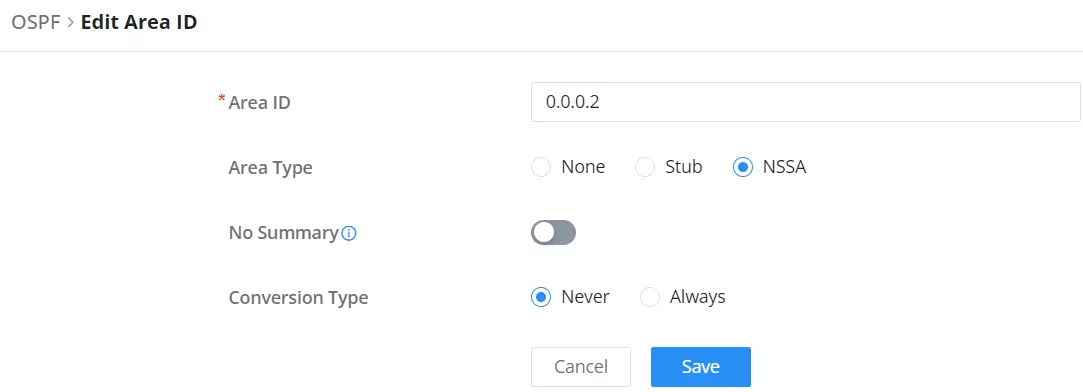
Task: Cancel editing the area
Action: coord(581,366)
